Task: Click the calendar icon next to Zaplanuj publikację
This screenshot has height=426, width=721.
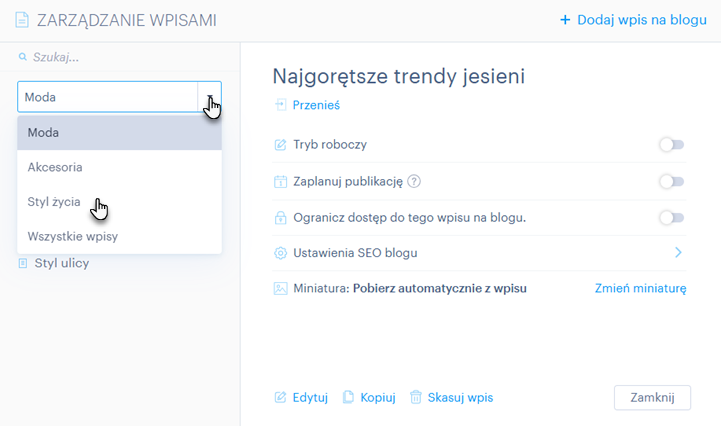Action: (x=280, y=181)
